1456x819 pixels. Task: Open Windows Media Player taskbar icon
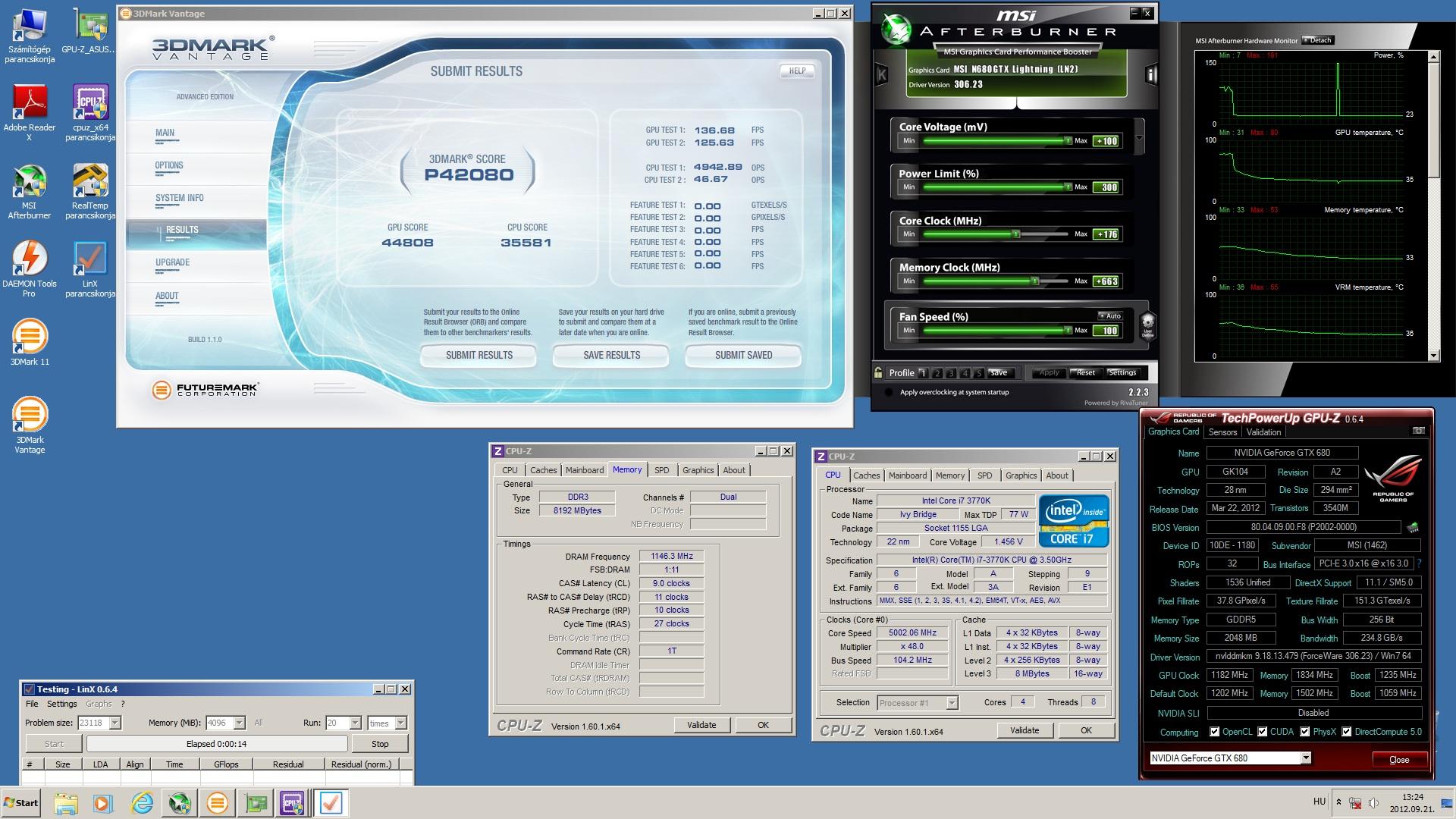(103, 803)
